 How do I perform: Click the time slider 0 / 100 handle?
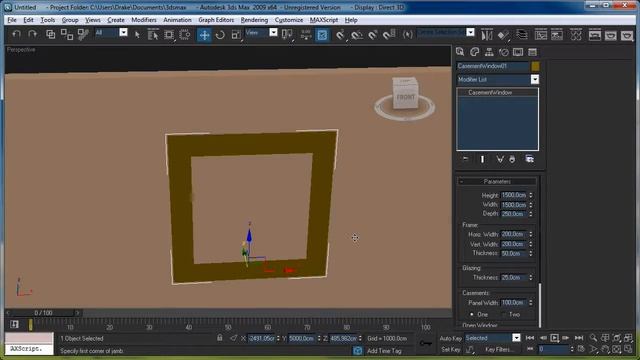click(x=43, y=313)
